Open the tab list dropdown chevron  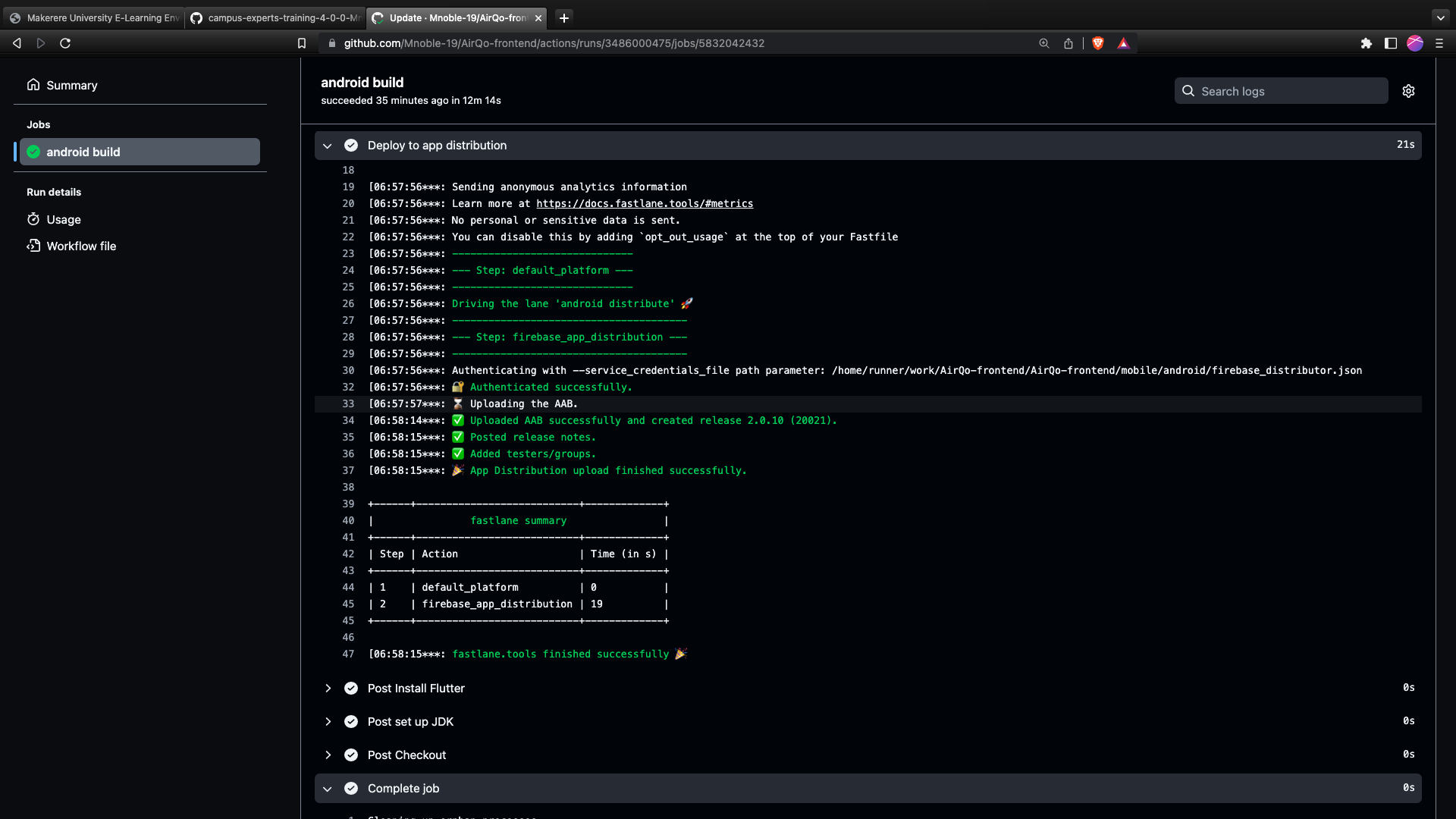click(1440, 17)
